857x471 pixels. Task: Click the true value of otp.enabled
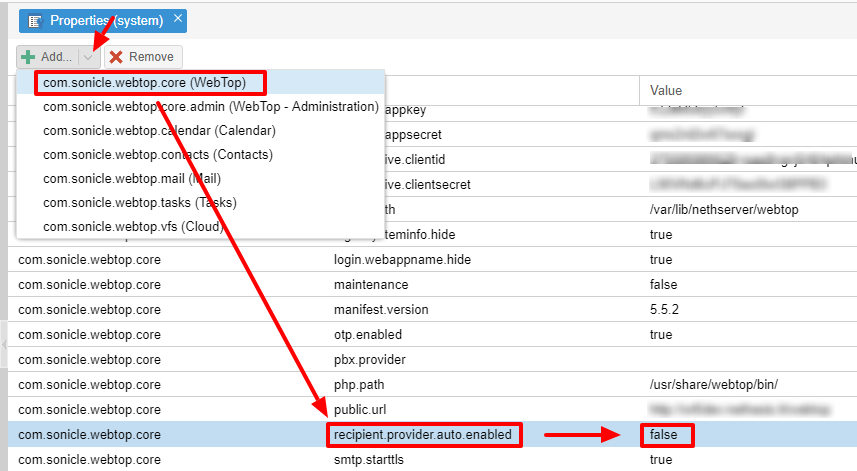(x=661, y=334)
